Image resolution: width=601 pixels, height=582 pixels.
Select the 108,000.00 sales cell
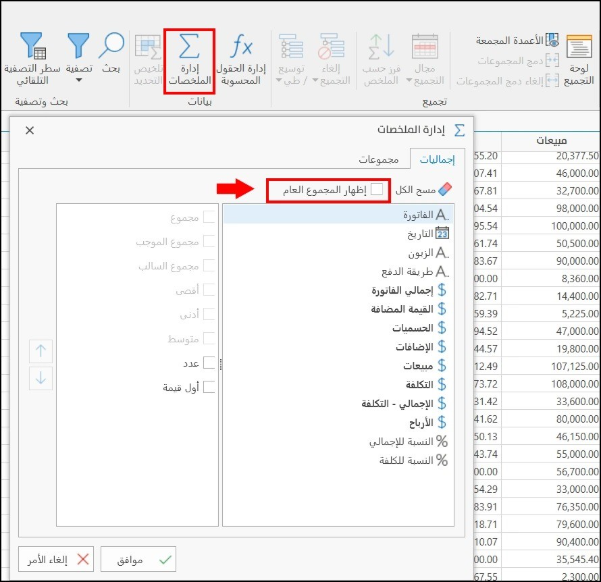(551, 384)
